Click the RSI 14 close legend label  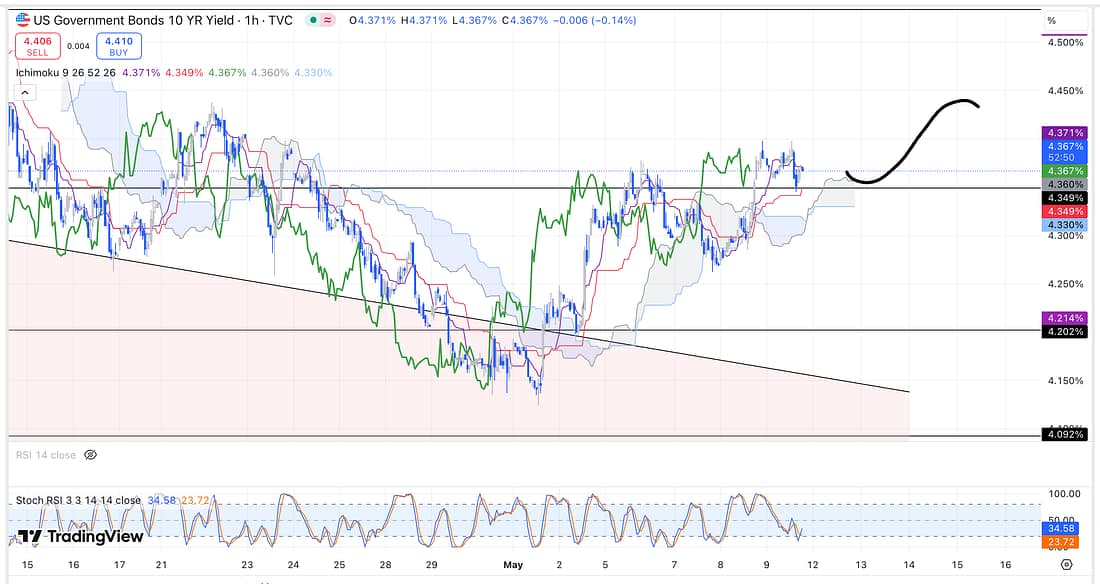coord(45,455)
